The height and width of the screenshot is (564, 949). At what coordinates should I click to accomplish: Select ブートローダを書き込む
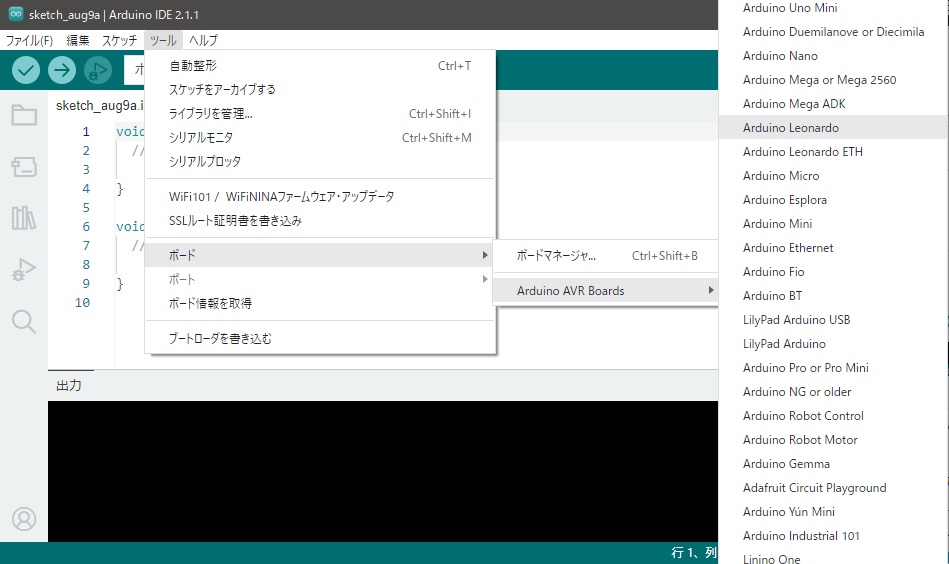tap(320, 338)
